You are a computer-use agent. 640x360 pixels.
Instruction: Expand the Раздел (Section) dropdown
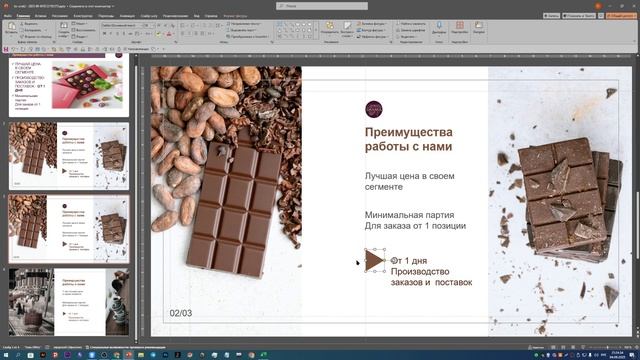click(80, 37)
